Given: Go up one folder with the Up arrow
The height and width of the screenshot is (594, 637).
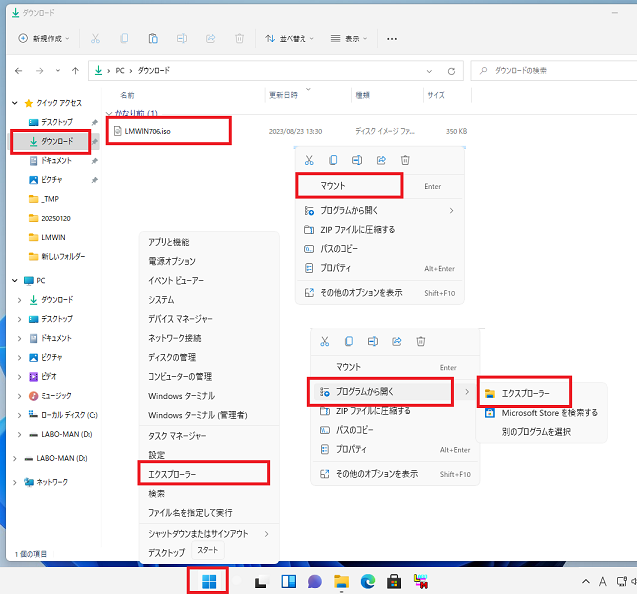Looking at the screenshot, I should coord(75,71).
